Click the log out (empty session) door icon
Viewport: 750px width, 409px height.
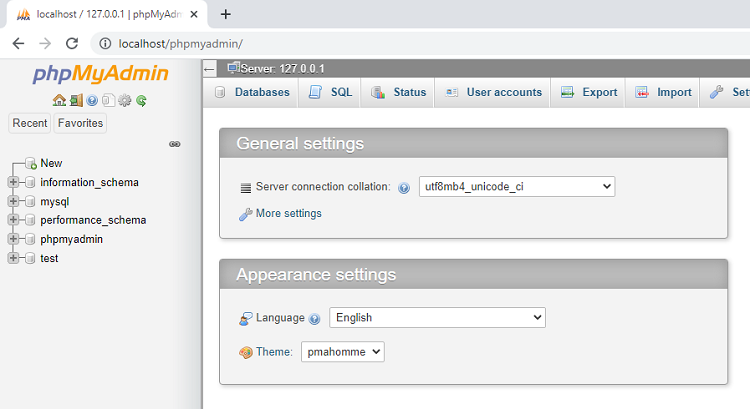tap(76, 100)
